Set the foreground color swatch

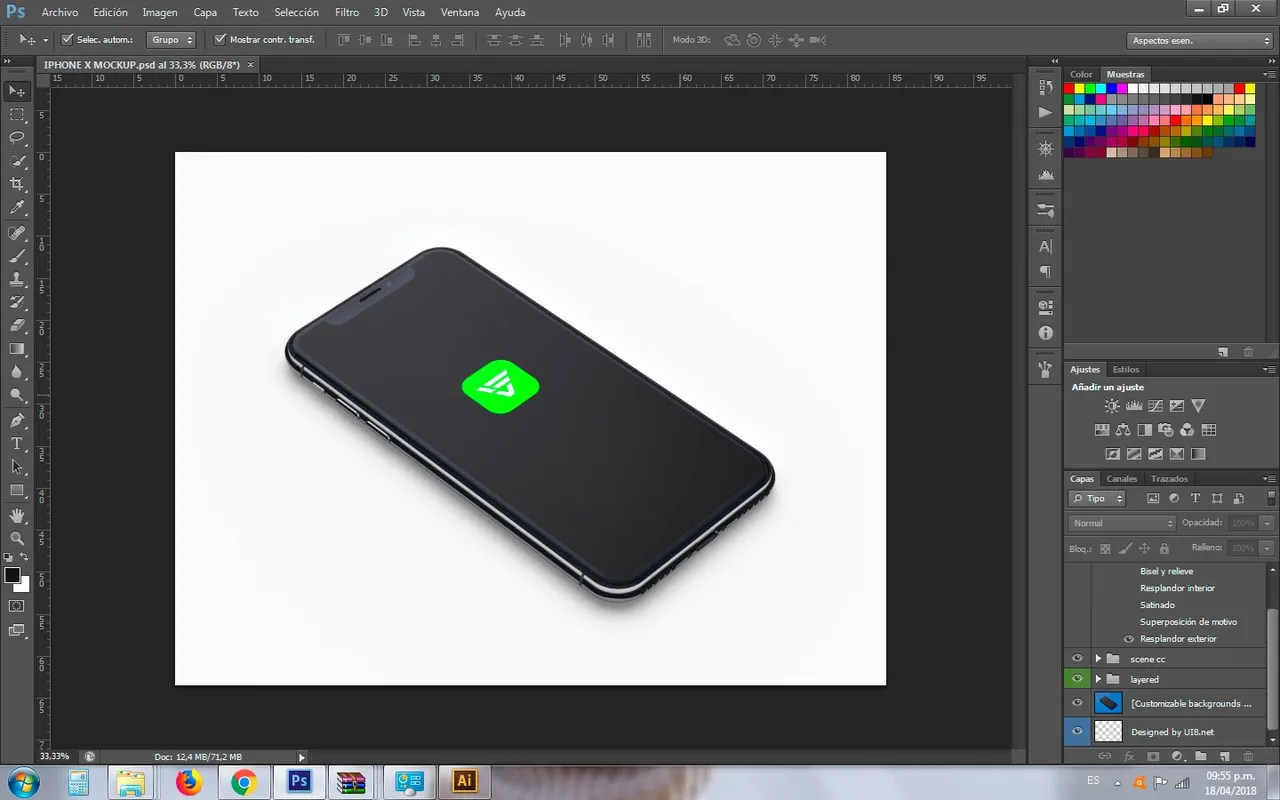(x=12, y=575)
